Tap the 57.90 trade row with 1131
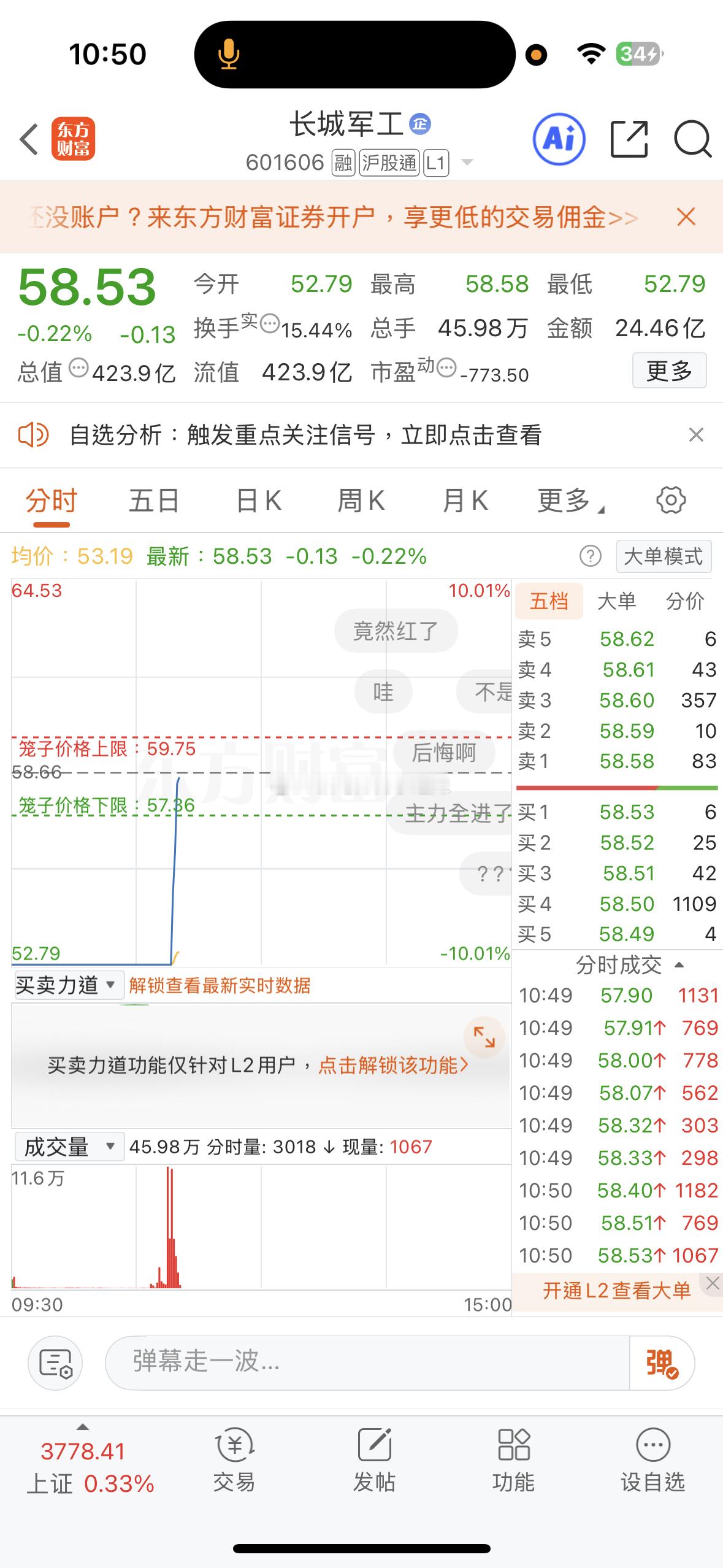Viewport: 723px width, 1568px height. pos(618,995)
